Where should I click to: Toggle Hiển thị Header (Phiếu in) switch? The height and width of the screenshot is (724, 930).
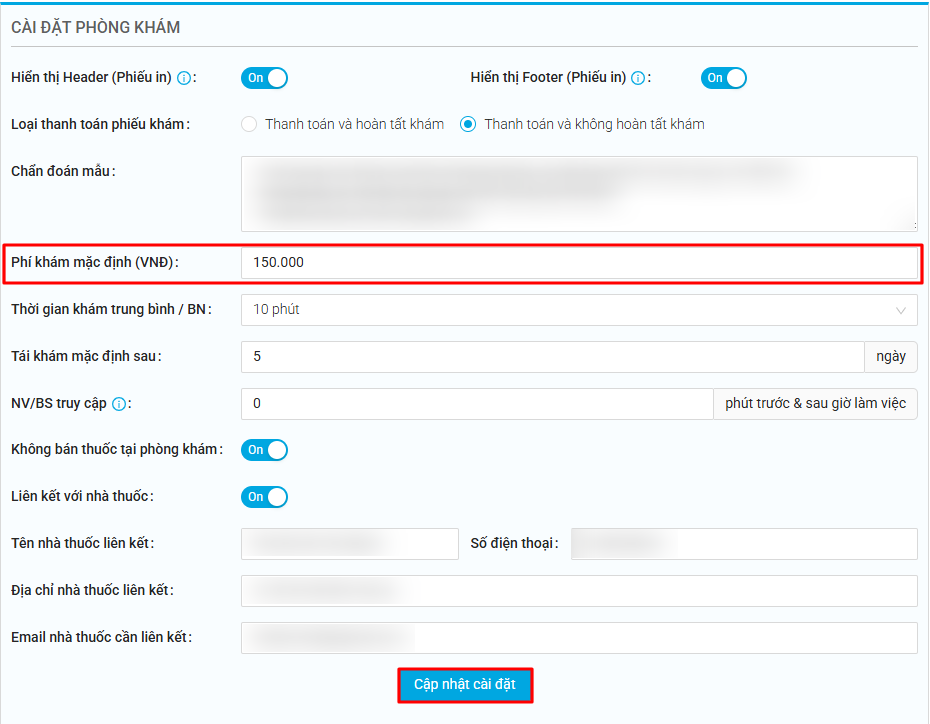[x=265, y=78]
